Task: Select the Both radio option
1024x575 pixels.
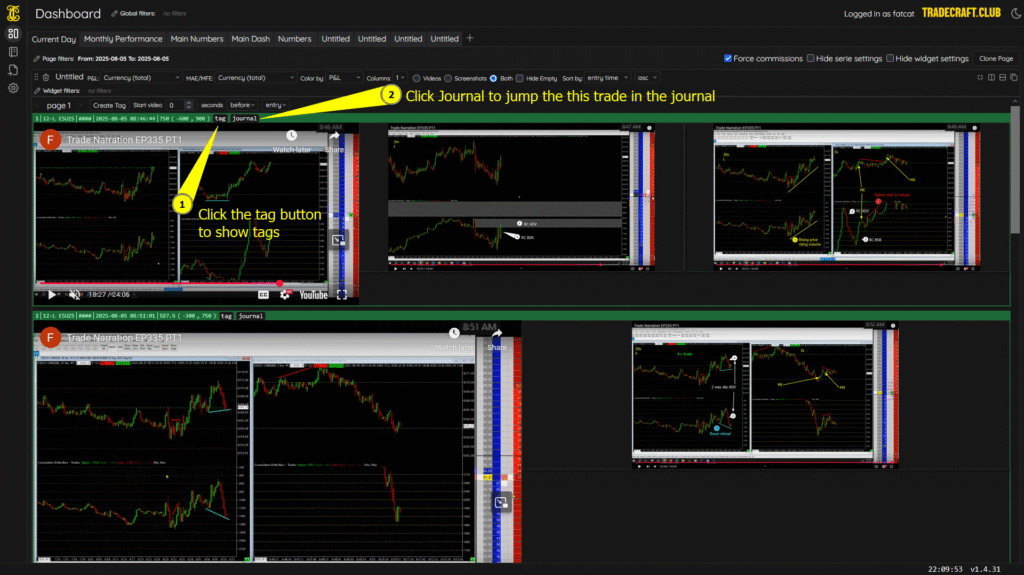Action: (x=493, y=78)
